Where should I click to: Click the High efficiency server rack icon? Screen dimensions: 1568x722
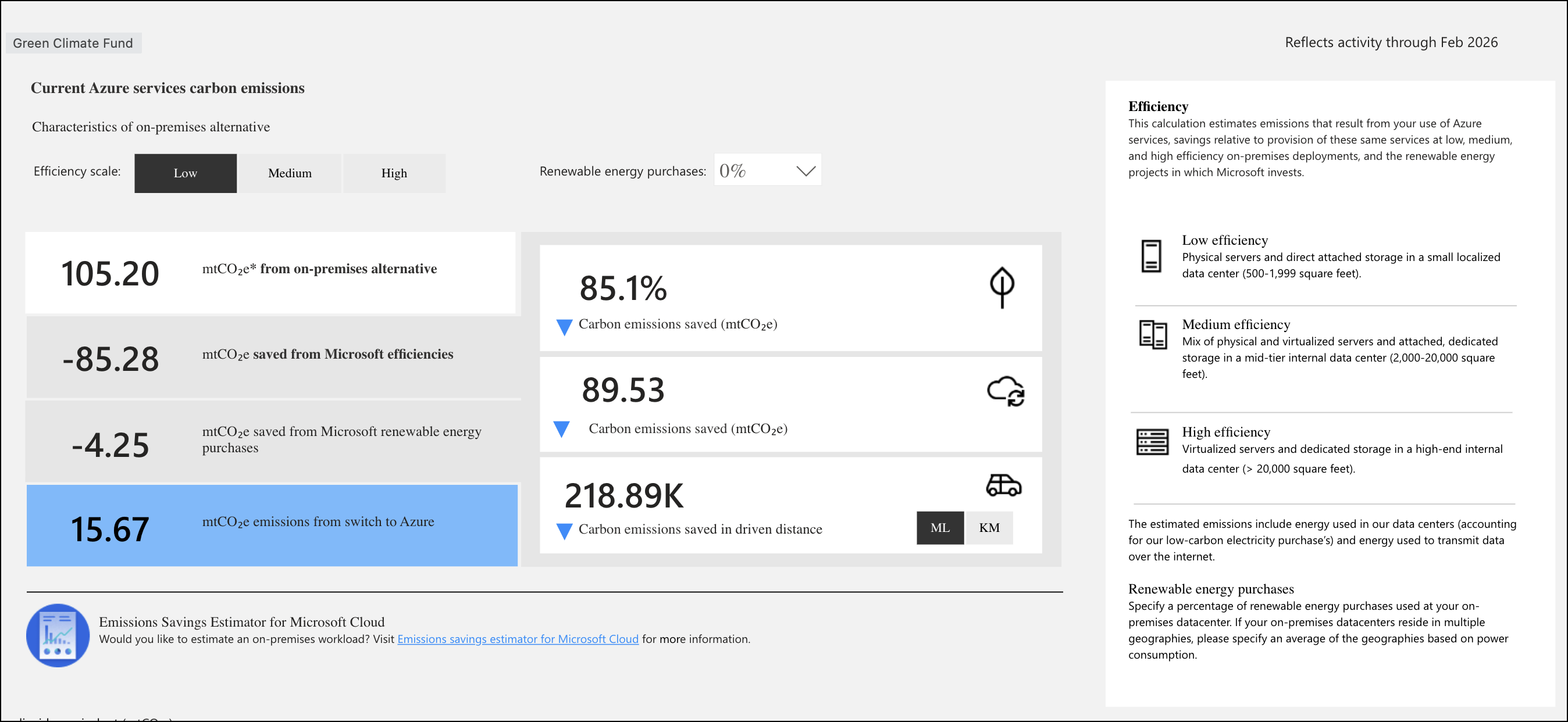[1152, 442]
